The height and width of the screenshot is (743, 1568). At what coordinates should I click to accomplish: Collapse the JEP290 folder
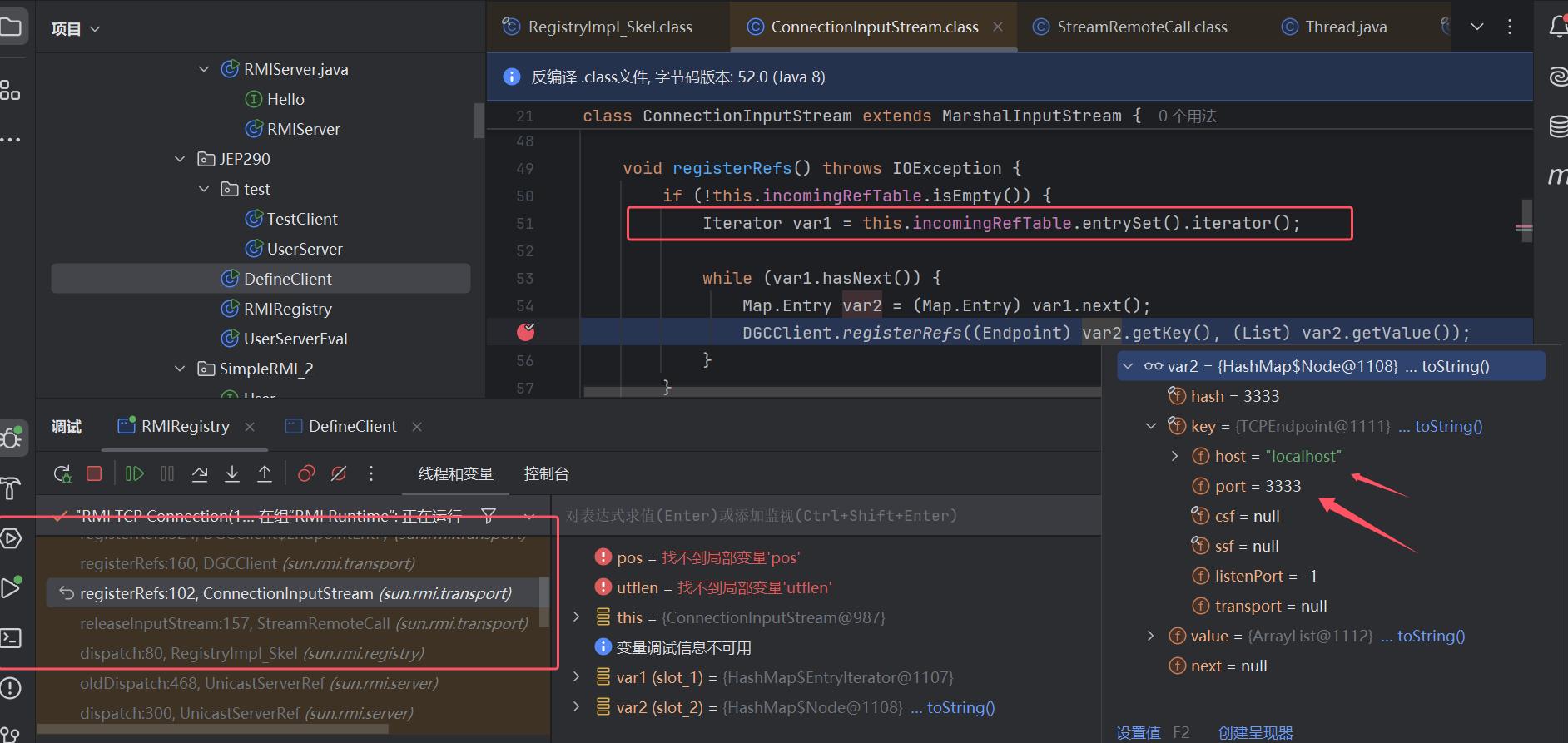pyautogui.click(x=180, y=159)
